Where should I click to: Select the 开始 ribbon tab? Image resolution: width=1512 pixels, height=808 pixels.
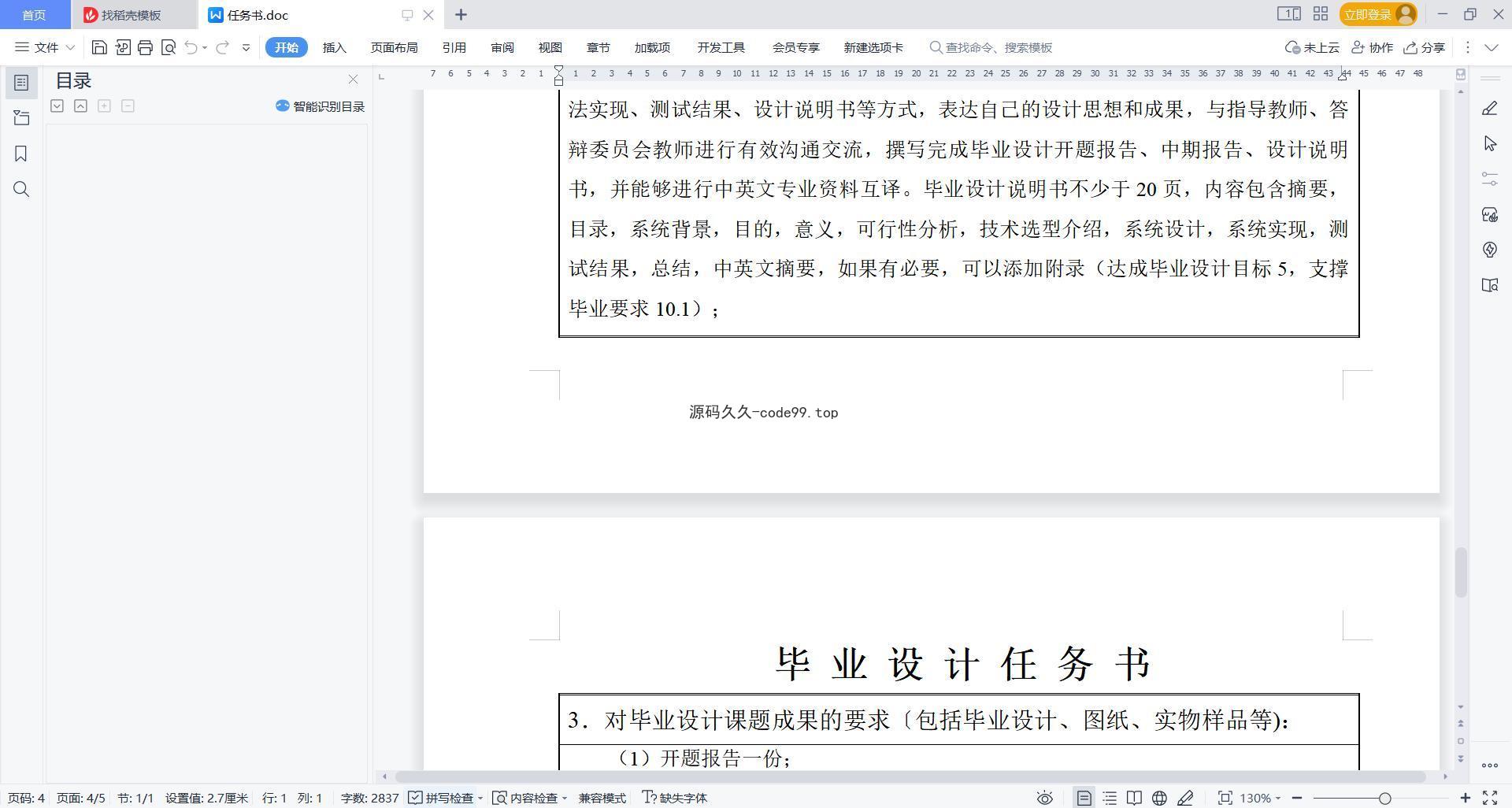pyautogui.click(x=286, y=47)
